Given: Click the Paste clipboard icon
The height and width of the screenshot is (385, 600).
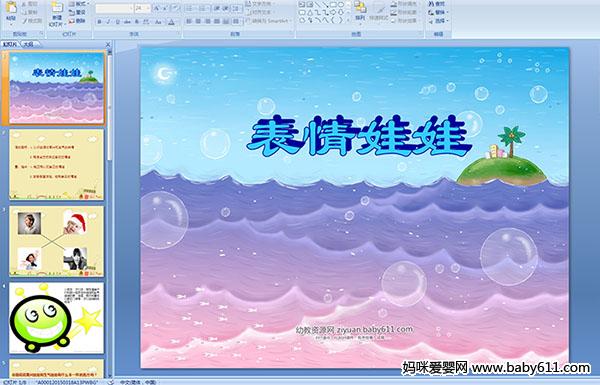Looking at the screenshot, I should pos(11,8).
